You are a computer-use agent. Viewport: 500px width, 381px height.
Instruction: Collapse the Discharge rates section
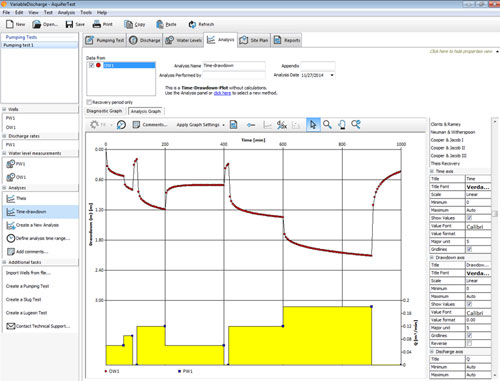pyautogui.click(x=4, y=136)
